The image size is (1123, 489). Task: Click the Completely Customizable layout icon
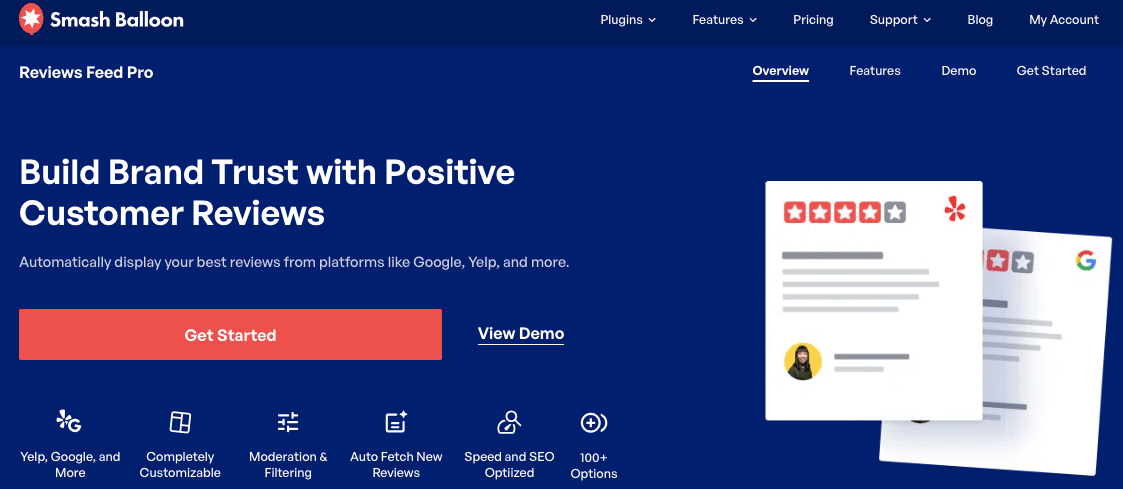pyautogui.click(x=180, y=422)
